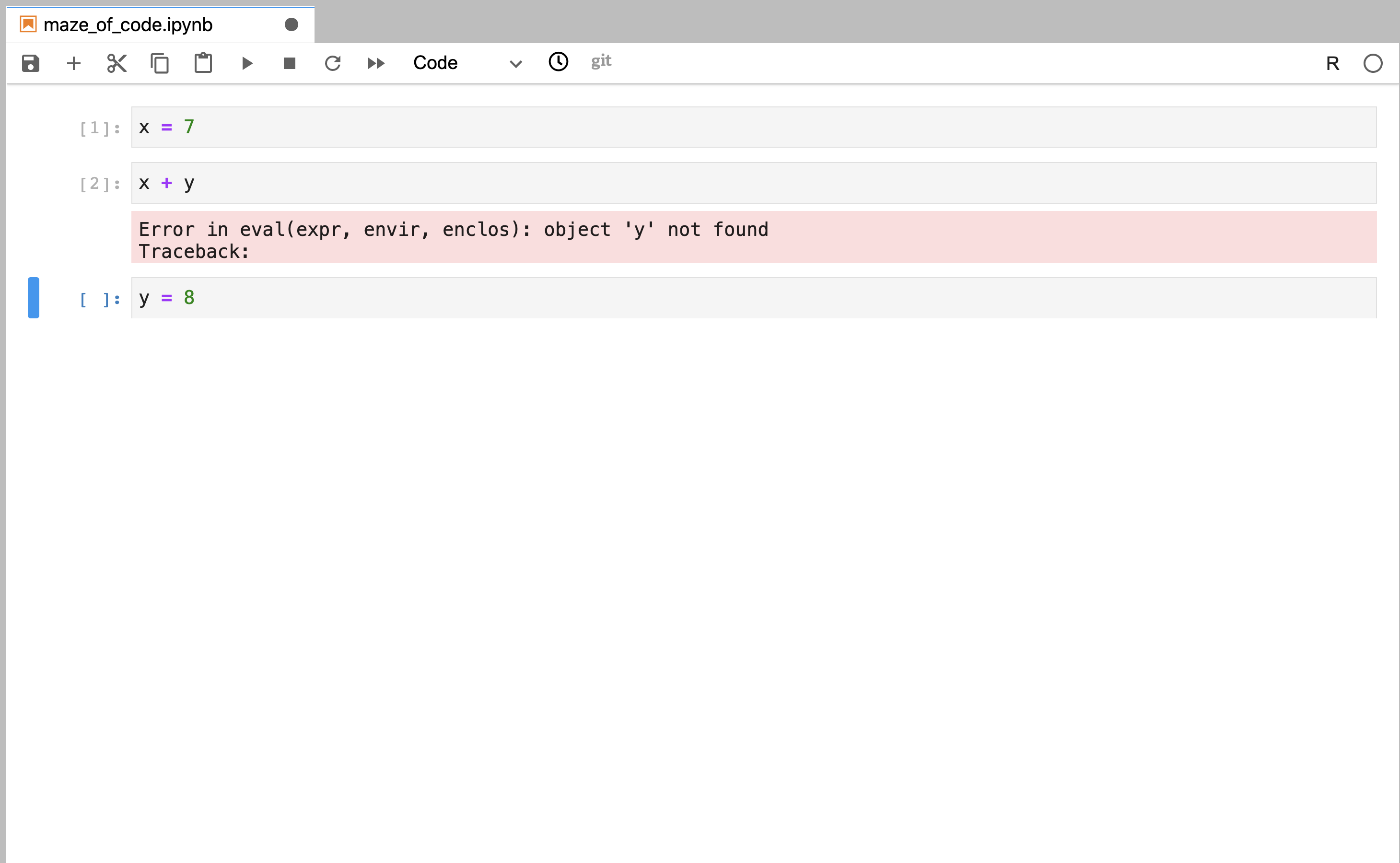
Task: Copy the selected cell
Action: pos(160,63)
